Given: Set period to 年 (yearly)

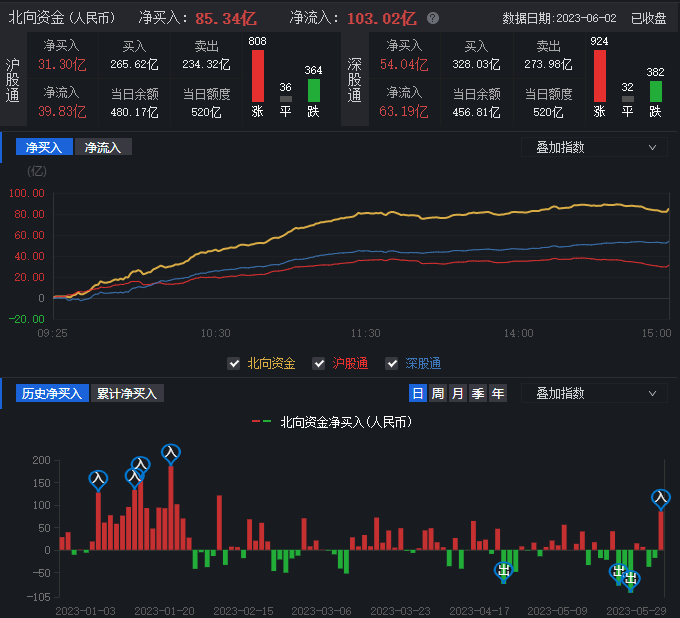Looking at the screenshot, I should 498,394.
